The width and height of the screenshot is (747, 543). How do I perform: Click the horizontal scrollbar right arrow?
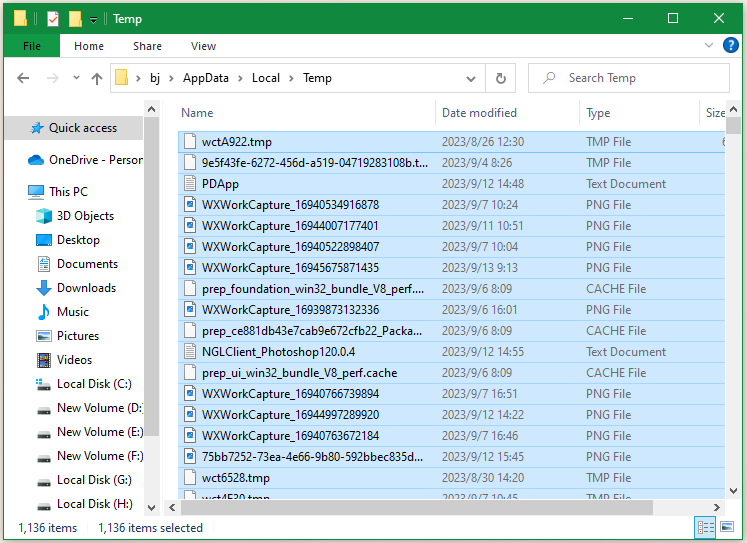(x=717, y=508)
